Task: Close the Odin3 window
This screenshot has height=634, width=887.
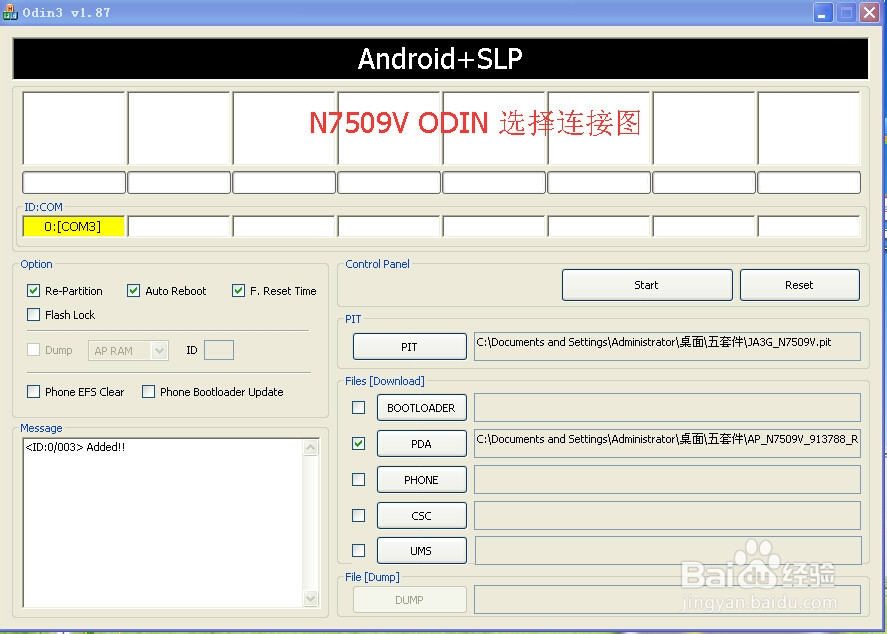Action: [x=869, y=12]
